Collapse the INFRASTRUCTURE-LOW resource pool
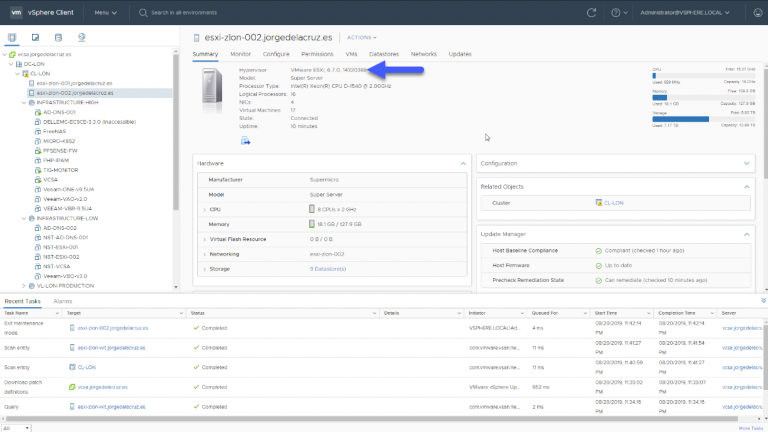 tap(24, 218)
